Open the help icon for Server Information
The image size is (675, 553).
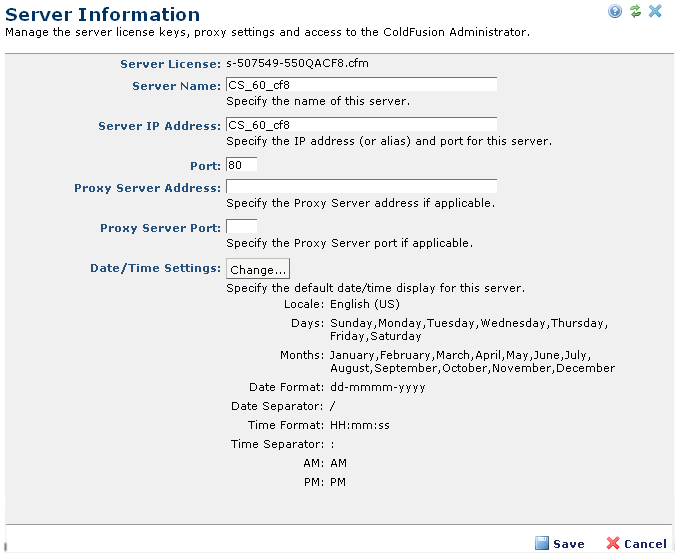(615, 11)
